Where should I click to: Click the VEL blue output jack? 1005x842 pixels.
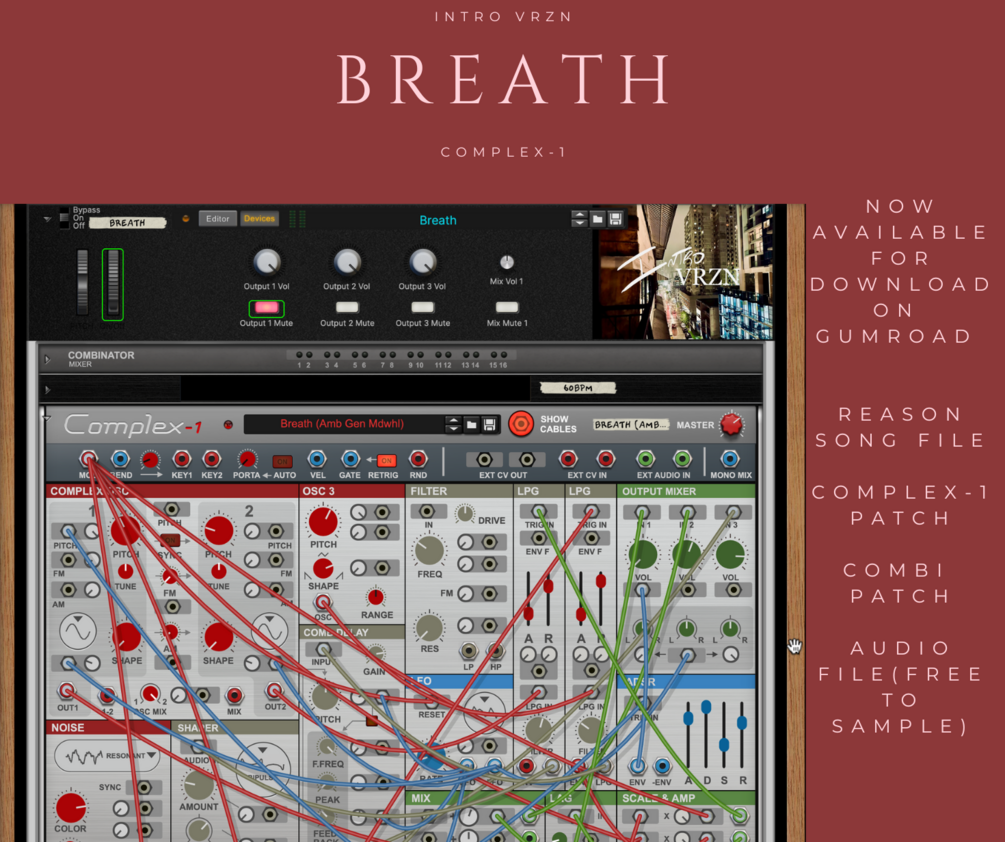point(317,459)
